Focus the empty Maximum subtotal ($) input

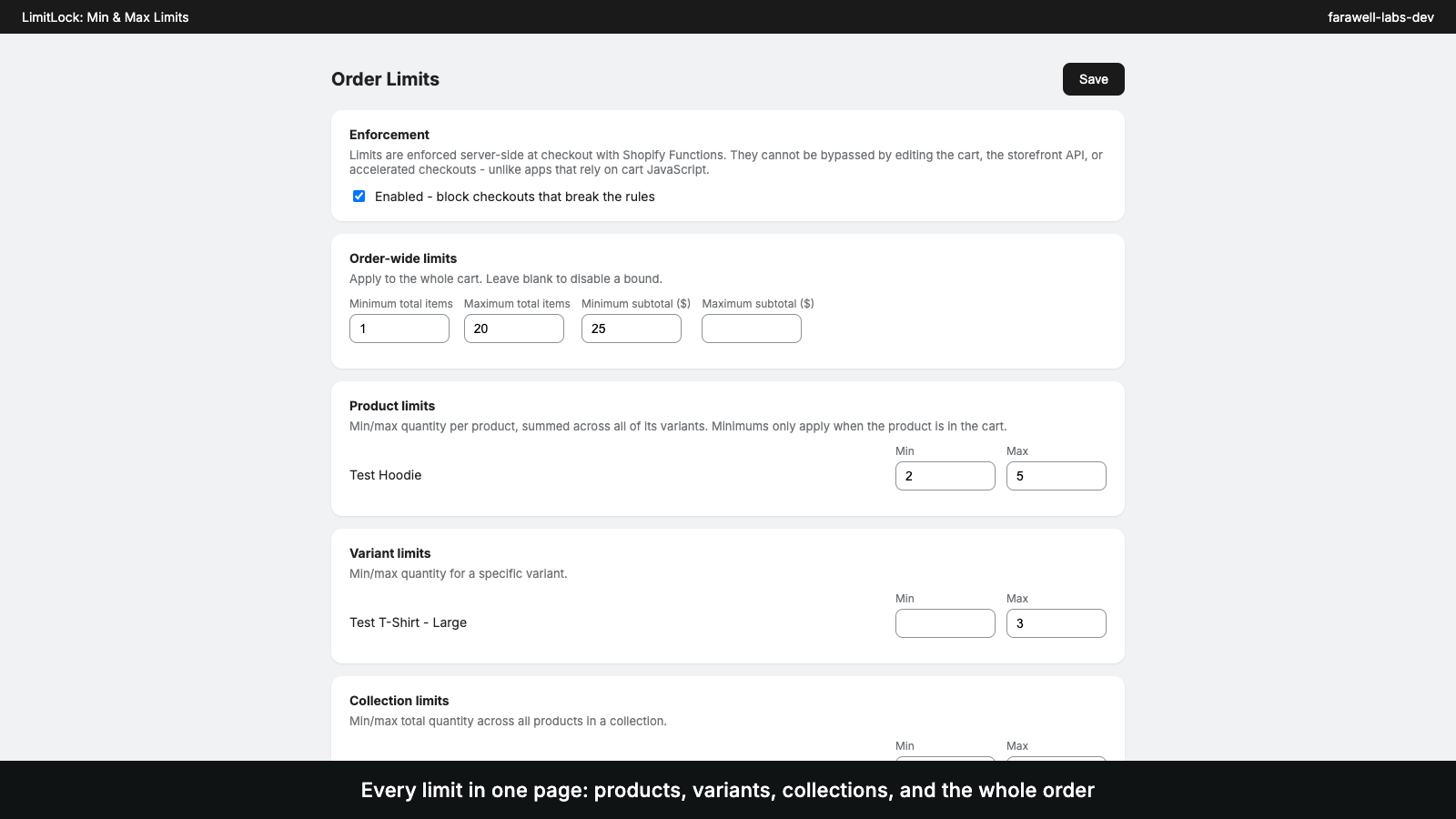tap(752, 329)
